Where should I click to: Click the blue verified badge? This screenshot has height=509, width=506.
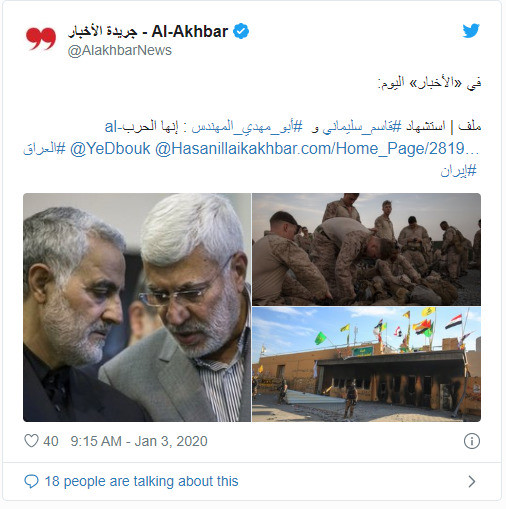pyautogui.click(x=241, y=31)
